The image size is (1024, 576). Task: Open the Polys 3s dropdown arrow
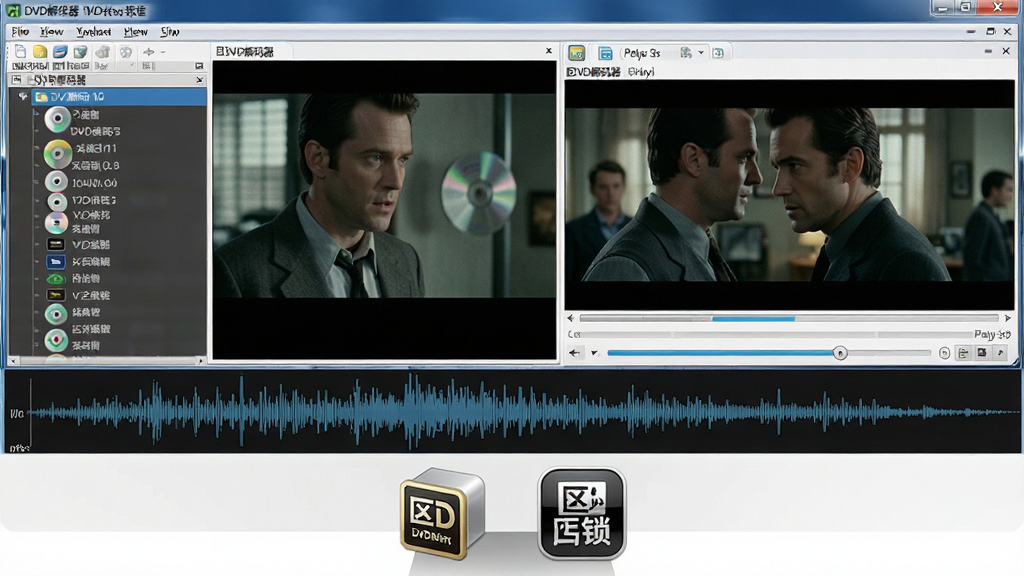(701, 53)
